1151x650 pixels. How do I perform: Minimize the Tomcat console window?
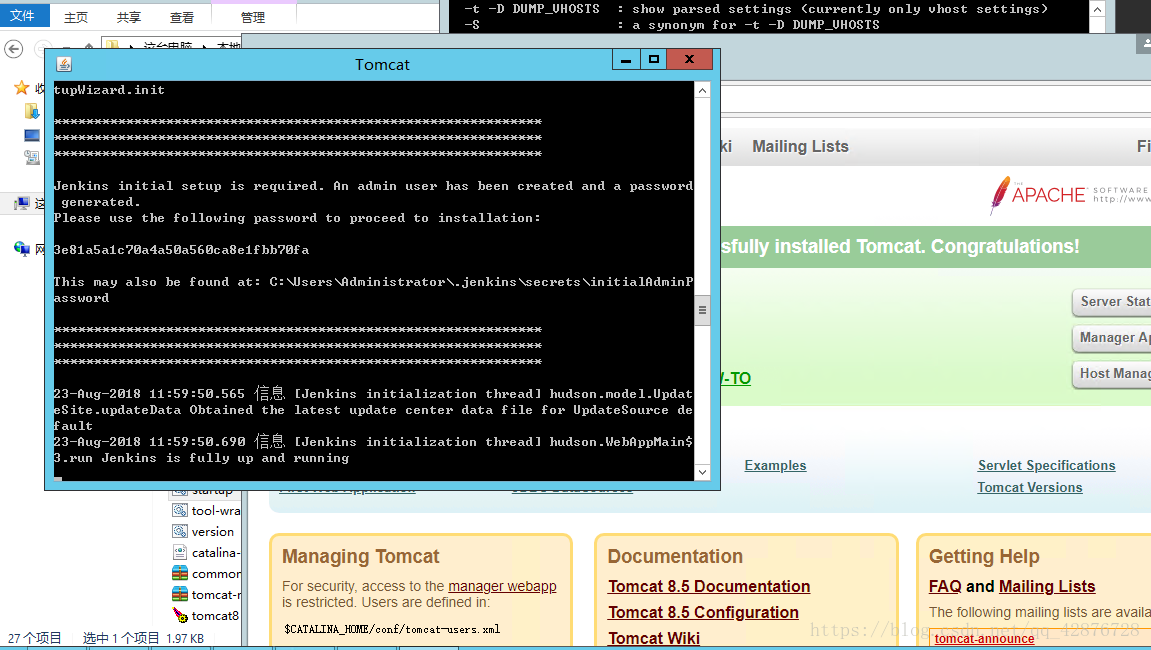pyautogui.click(x=626, y=59)
